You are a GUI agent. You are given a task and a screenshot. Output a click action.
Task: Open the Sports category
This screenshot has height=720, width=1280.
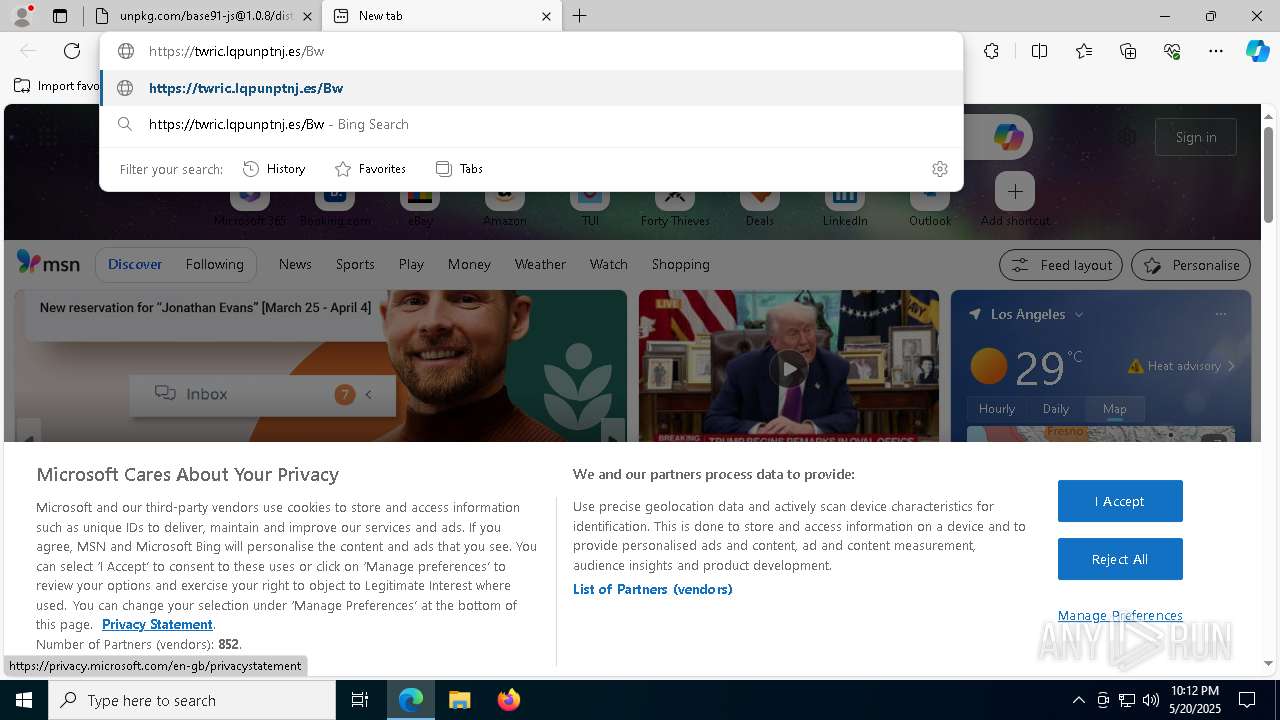pyautogui.click(x=355, y=264)
